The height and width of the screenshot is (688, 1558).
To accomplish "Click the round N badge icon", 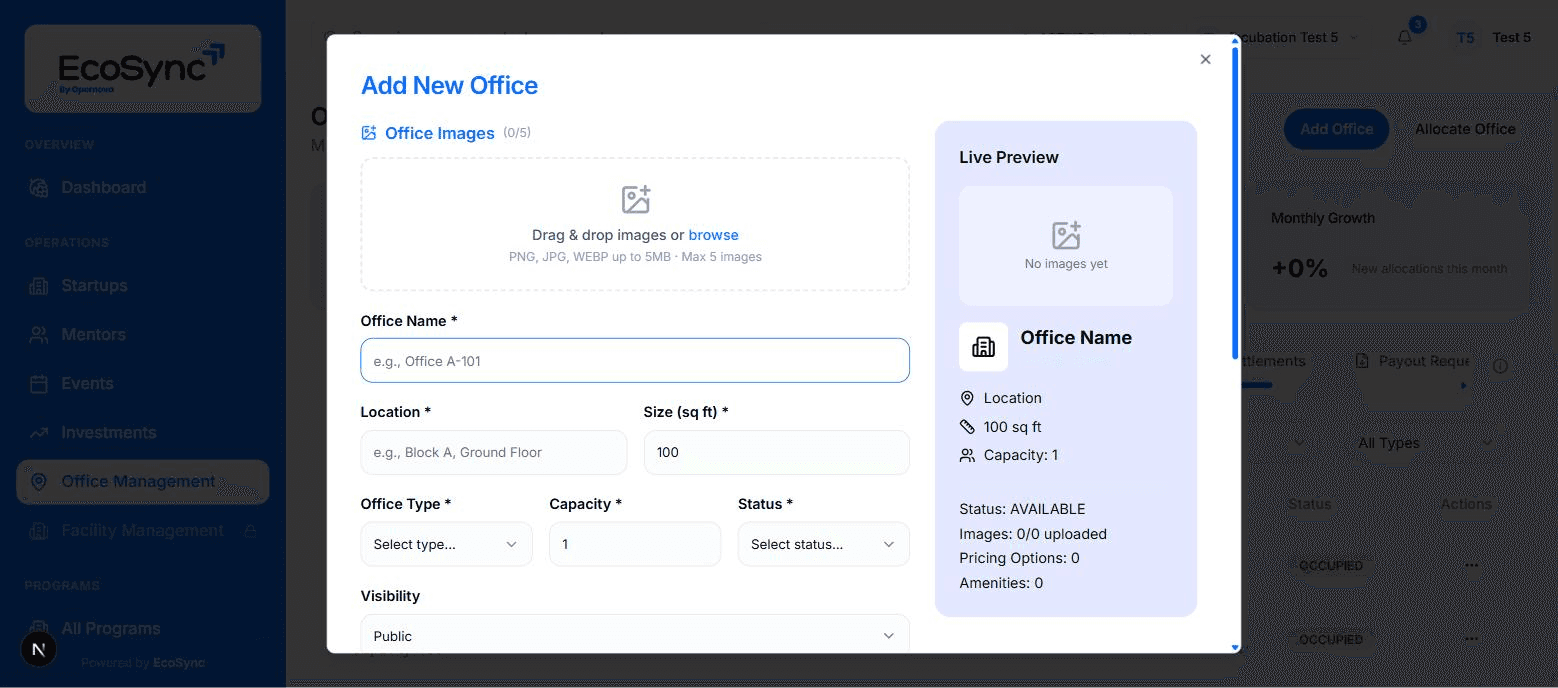I will click(x=39, y=650).
